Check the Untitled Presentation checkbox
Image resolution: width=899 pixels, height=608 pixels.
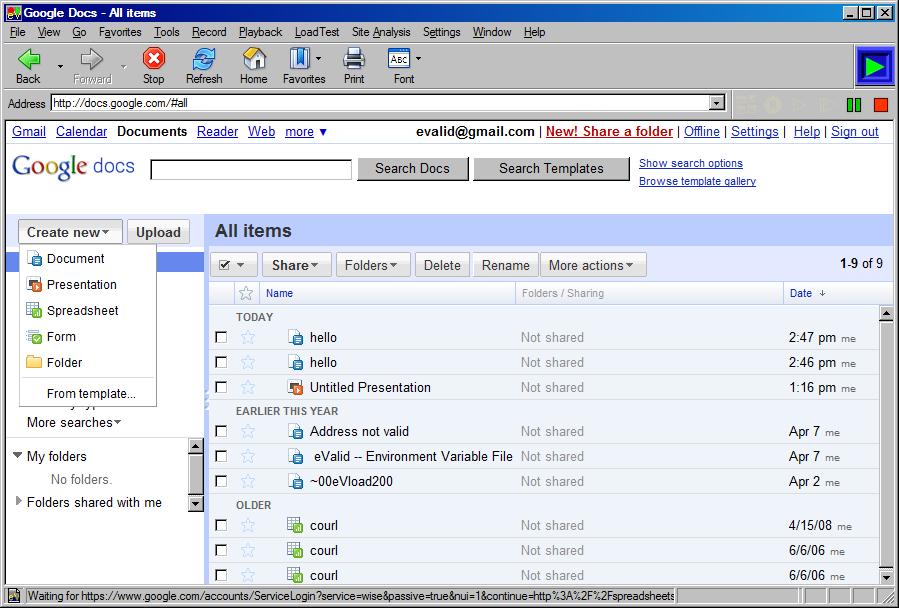pyautogui.click(x=221, y=388)
